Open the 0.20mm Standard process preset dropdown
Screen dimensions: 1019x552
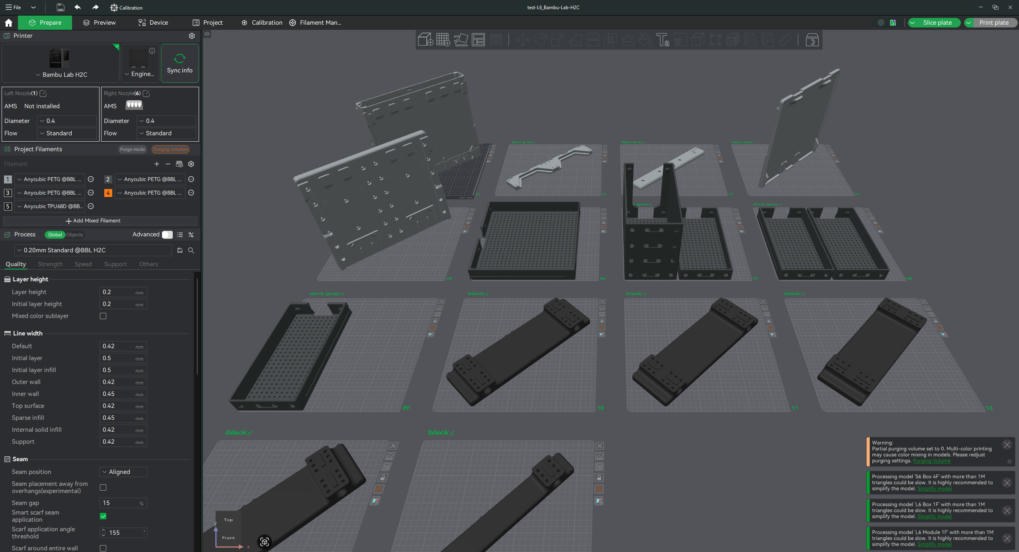pyautogui.click(x=94, y=250)
